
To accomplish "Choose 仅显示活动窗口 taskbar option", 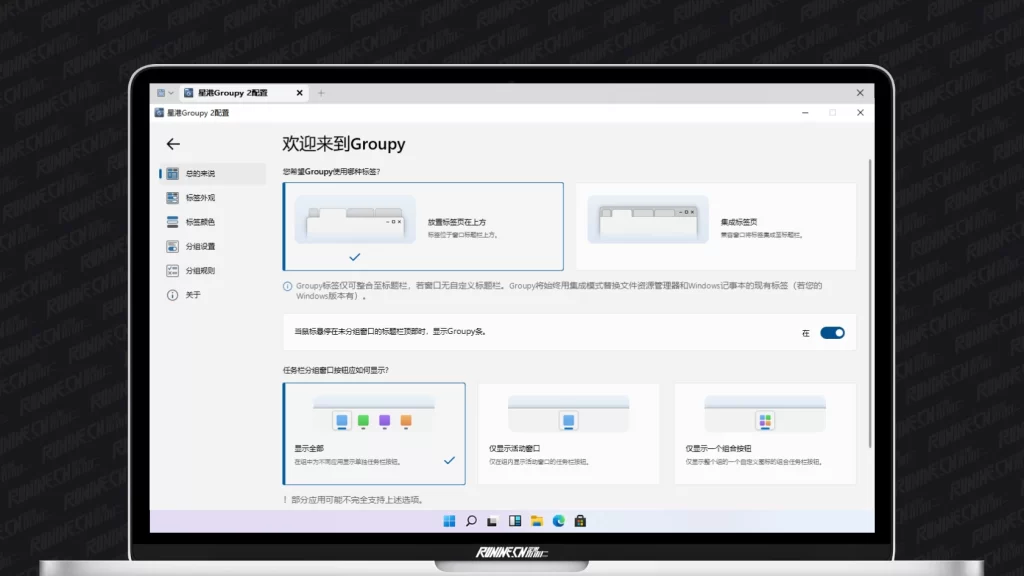I will (568, 433).
